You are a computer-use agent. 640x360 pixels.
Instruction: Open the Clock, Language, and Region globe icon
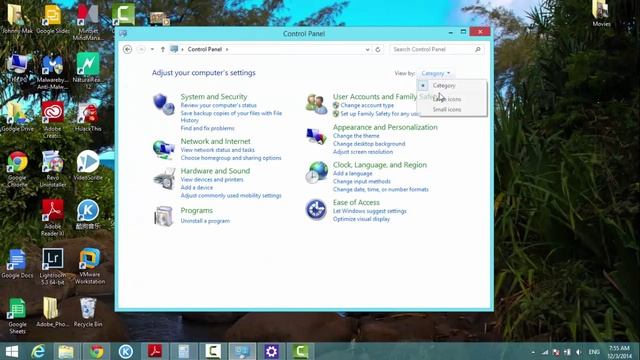[x=316, y=172]
